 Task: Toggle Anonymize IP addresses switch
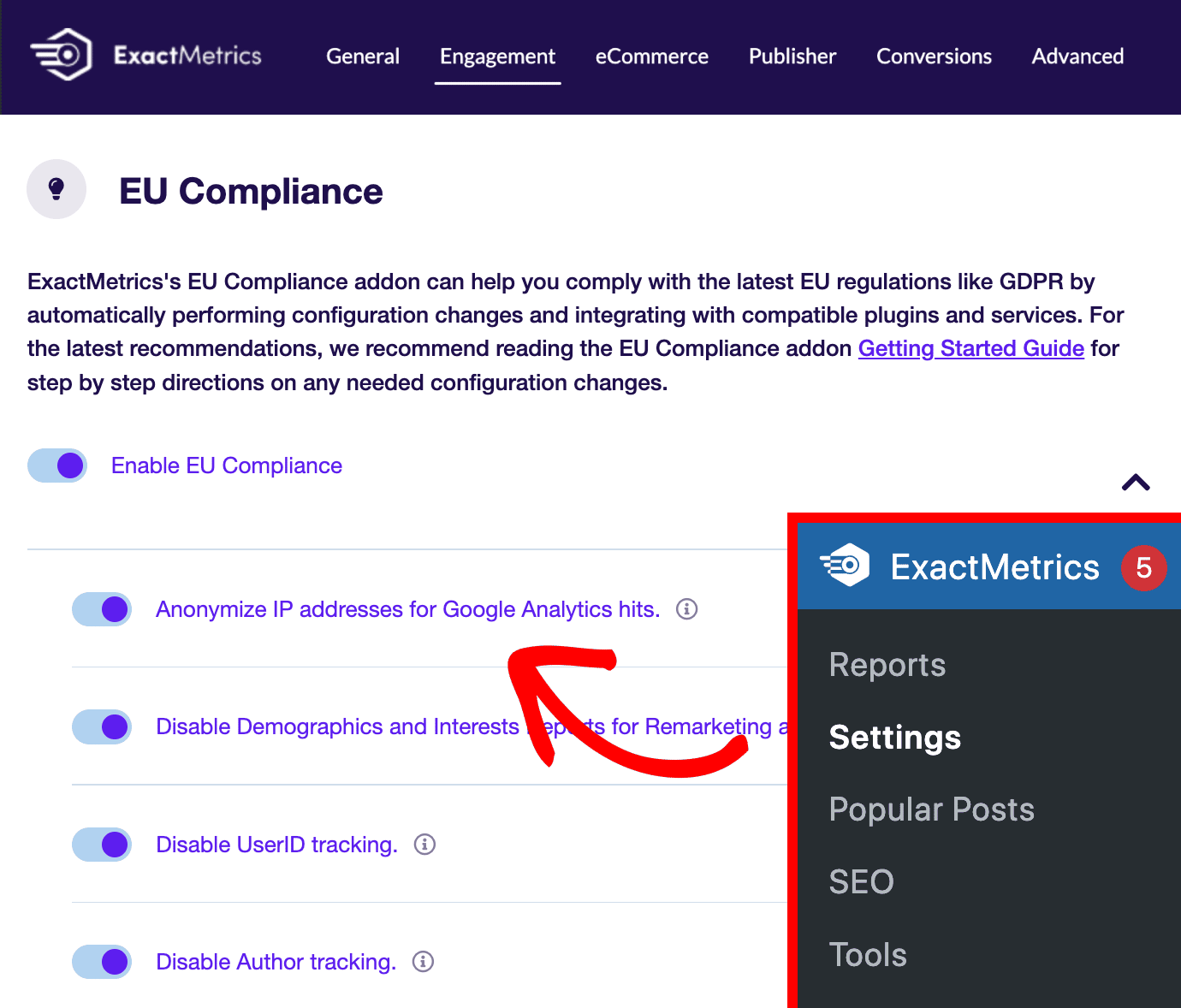click(x=102, y=609)
